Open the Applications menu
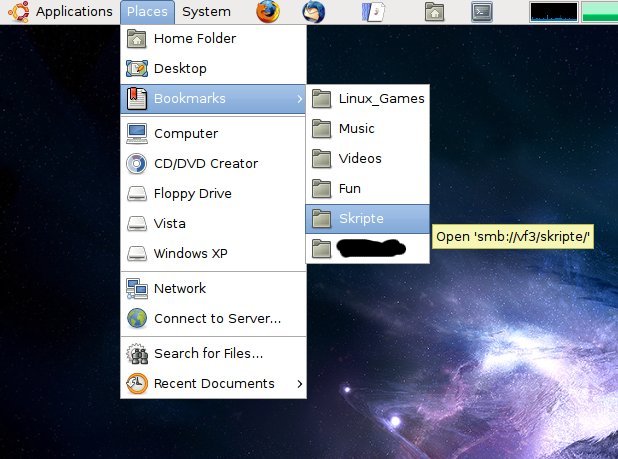This screenshot has height=459, width=618. (74, 11)
